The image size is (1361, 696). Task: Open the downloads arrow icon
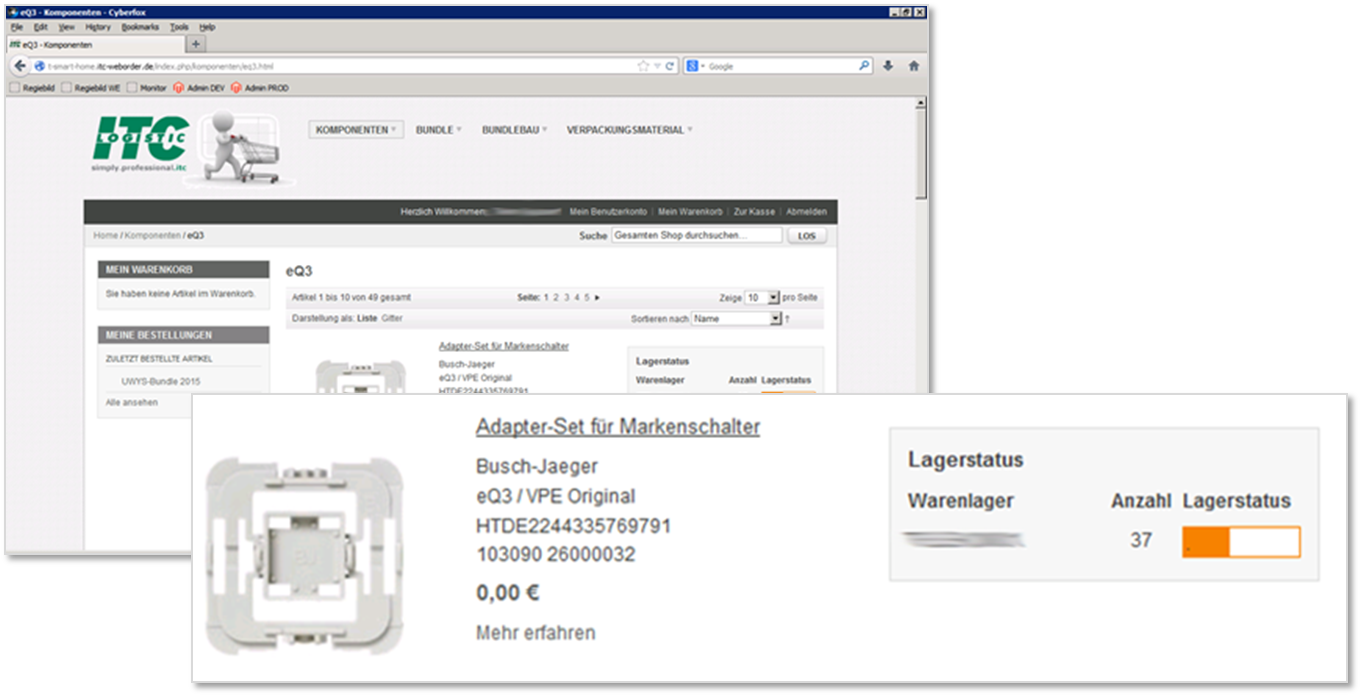coord(888,66)
